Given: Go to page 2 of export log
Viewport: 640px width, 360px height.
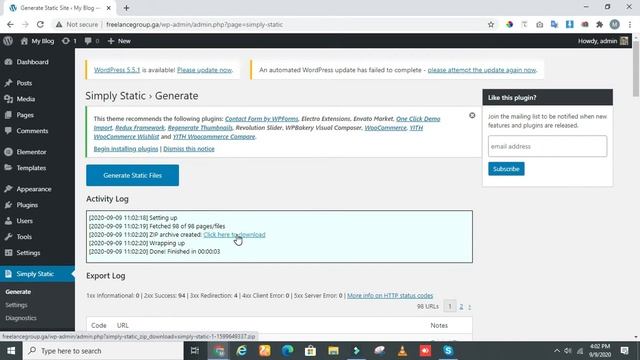Looking at the screenshot, I should (461, 306).
